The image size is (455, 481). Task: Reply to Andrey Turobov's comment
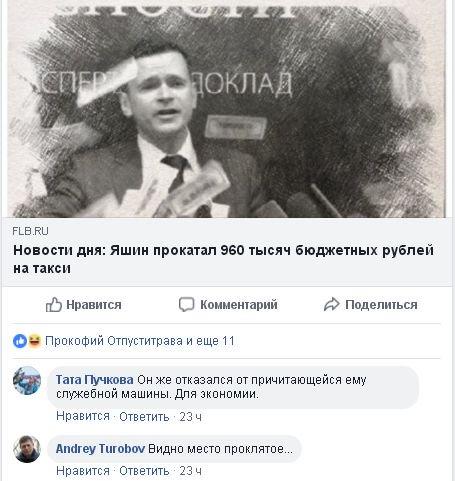click(x=144, y=471)
